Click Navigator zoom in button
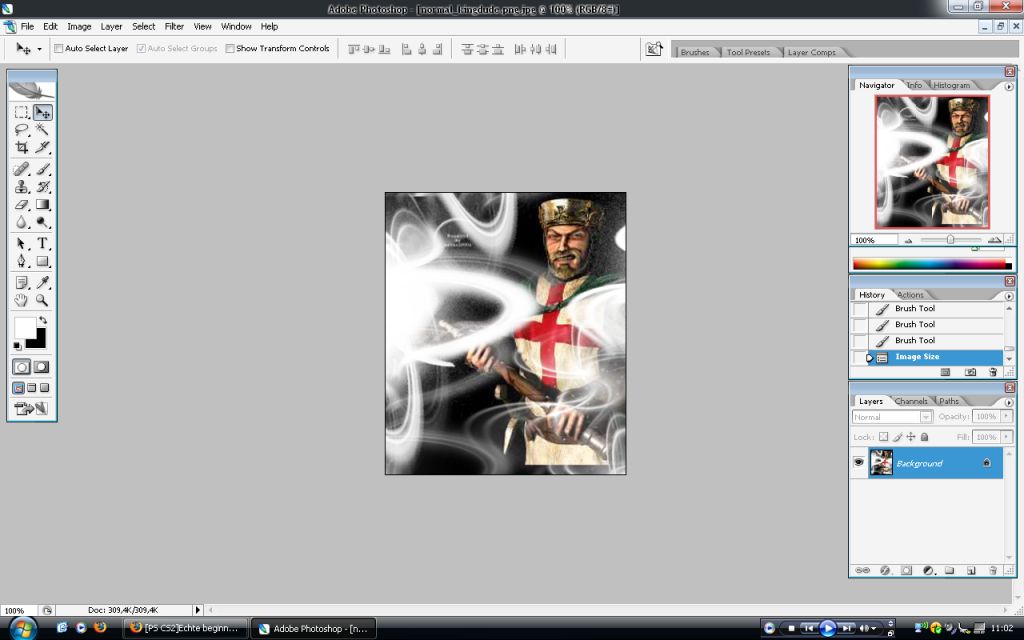Viewport: 1024px width, 640px height. (994, 240)
